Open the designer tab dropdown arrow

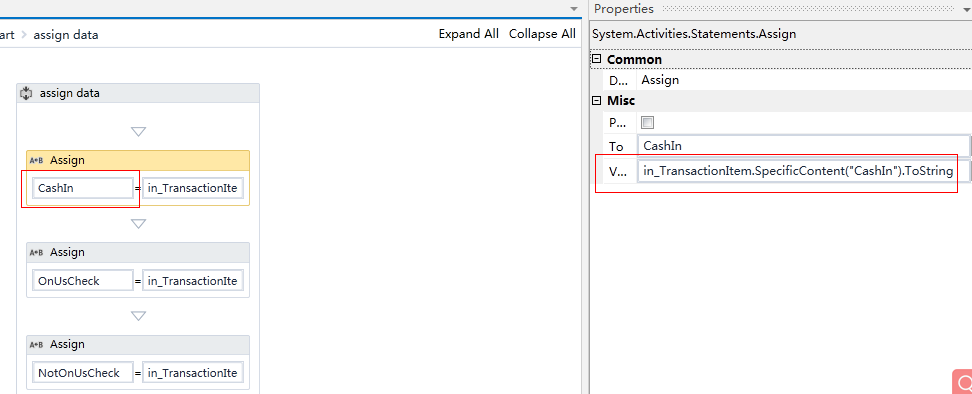[573, 9]
